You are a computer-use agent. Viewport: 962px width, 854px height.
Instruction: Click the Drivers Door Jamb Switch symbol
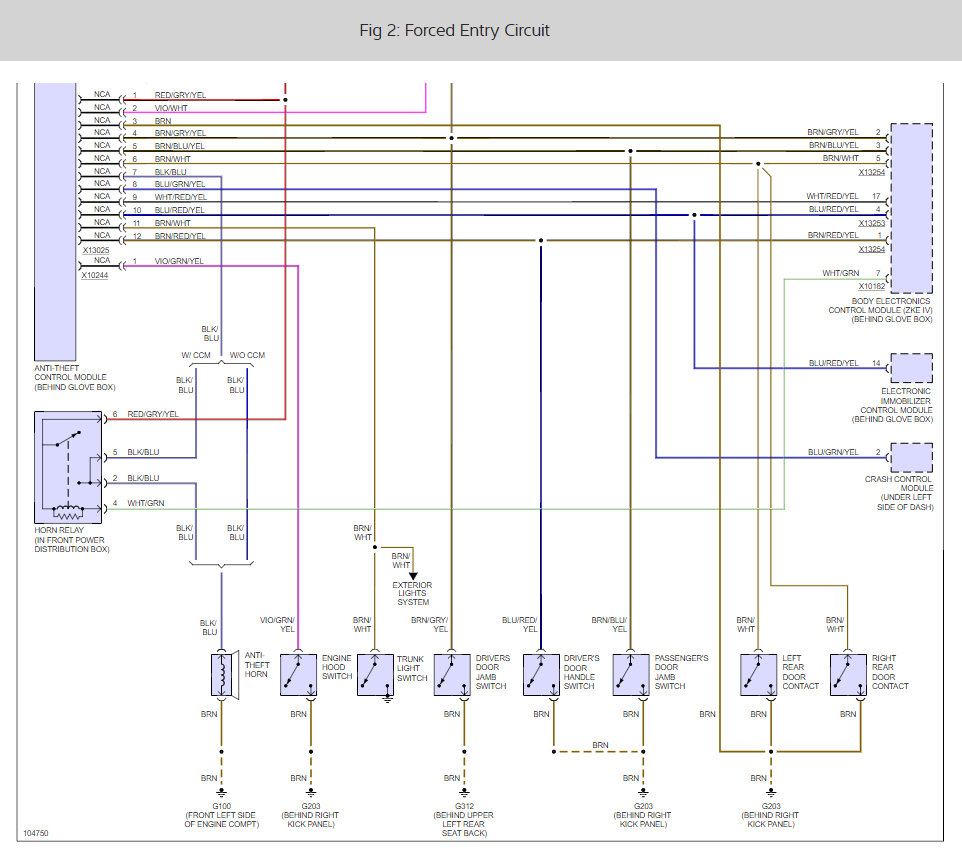[x=452, y=675]
